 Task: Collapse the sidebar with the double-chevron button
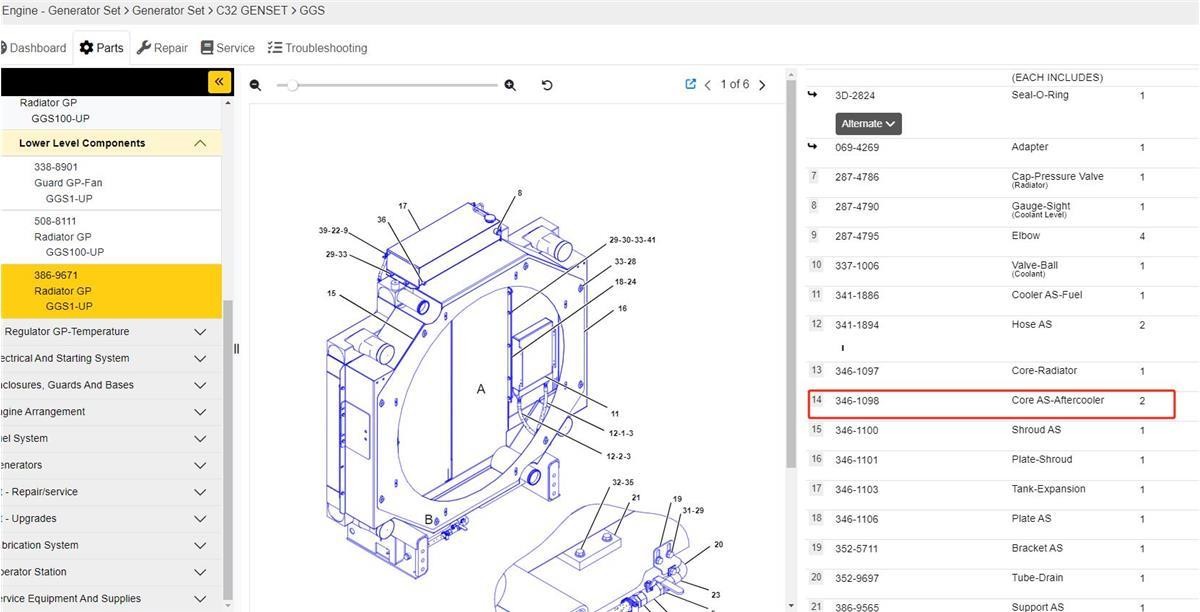coord(219,82)
